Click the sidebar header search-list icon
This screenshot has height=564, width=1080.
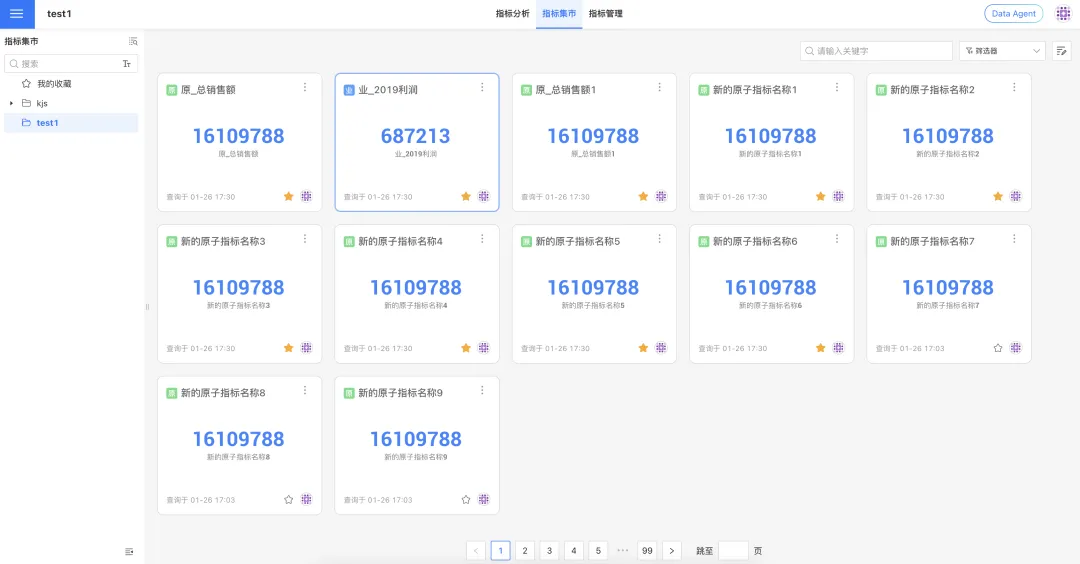133,41
